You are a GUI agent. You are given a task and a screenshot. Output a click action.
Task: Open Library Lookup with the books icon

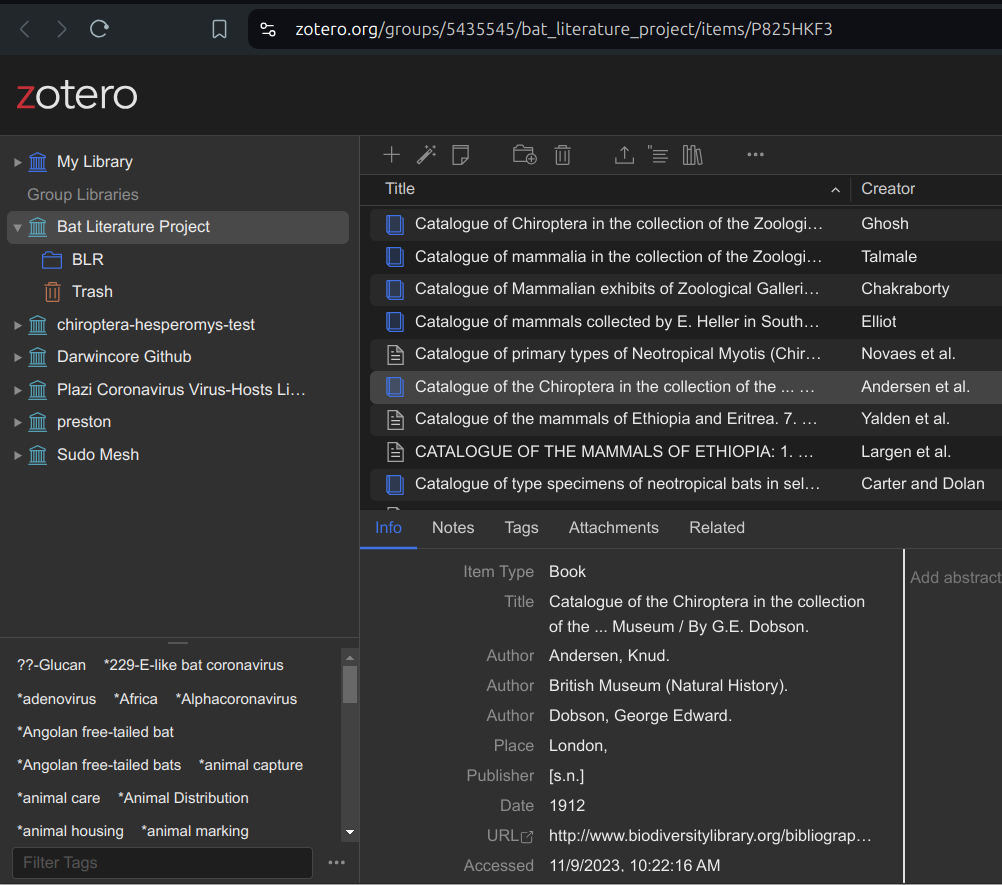point(691,155)
